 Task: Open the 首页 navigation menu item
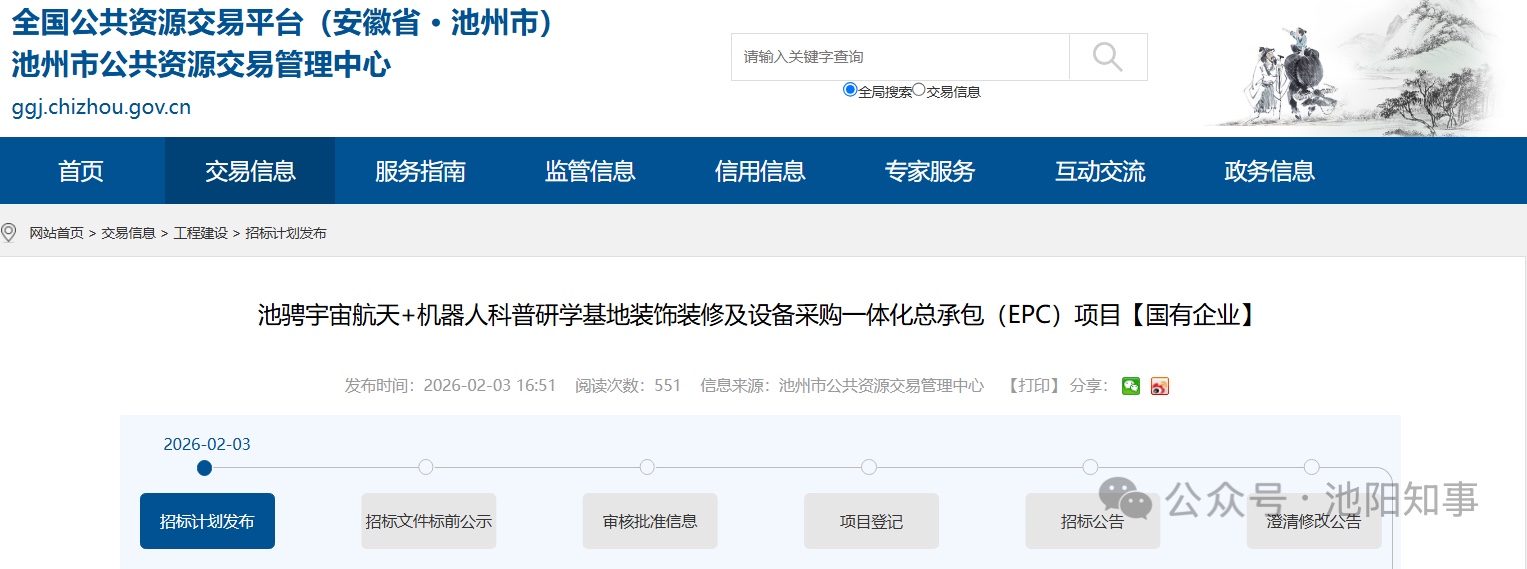click(81, 171)
